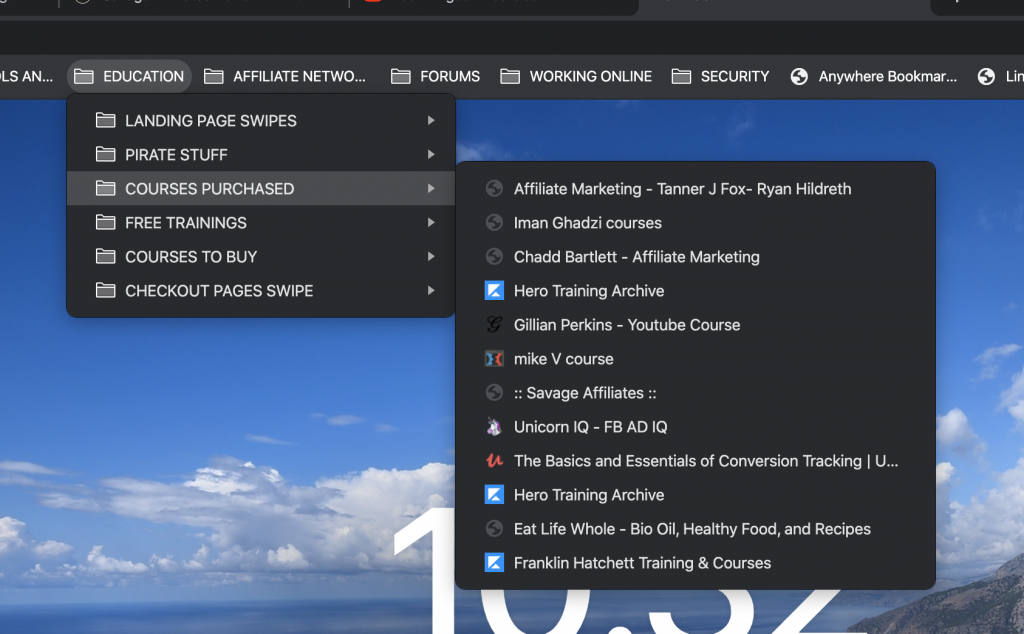Open Gillian Perkins - Youtube Course bookmark
1024x634 pixels.
(x=696, y=325)
